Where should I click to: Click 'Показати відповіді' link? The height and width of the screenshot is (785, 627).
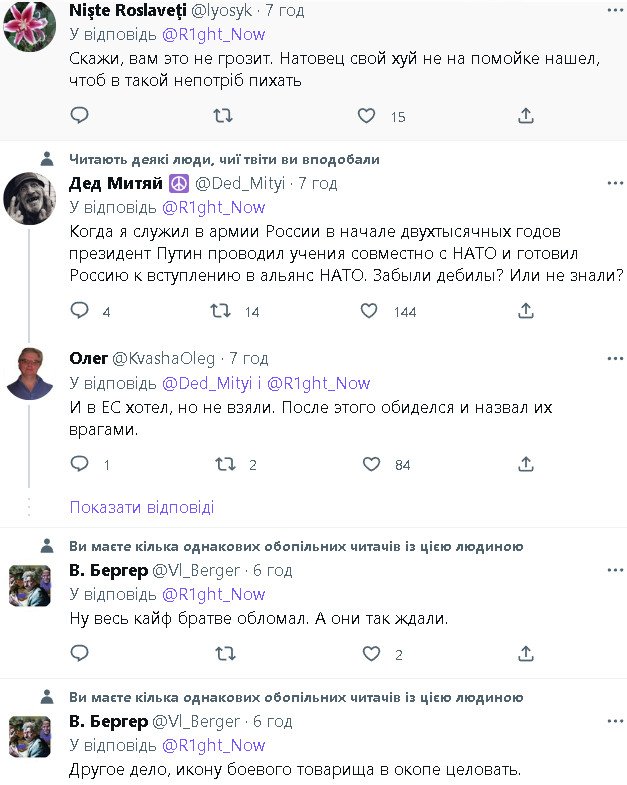coord(142,507)
